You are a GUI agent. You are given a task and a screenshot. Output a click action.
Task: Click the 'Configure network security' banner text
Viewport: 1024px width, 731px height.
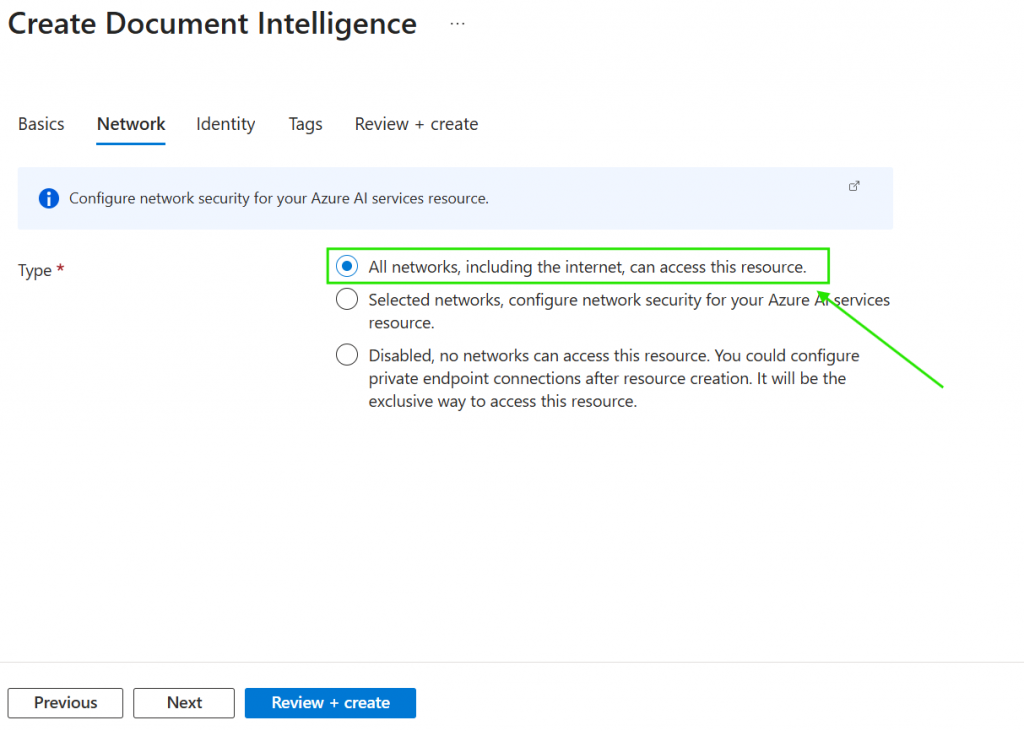pyautogui.click(x=278, y=198)
